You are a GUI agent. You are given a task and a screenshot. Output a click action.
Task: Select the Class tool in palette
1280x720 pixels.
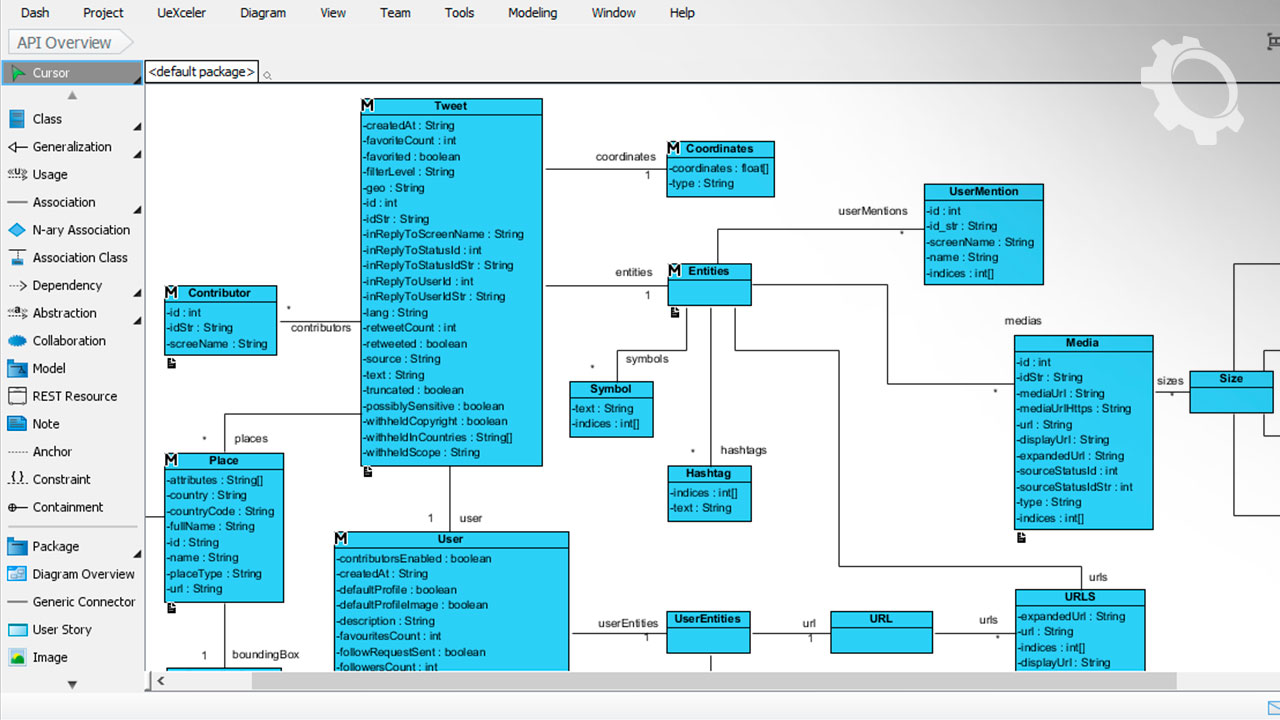pos(47,119)
